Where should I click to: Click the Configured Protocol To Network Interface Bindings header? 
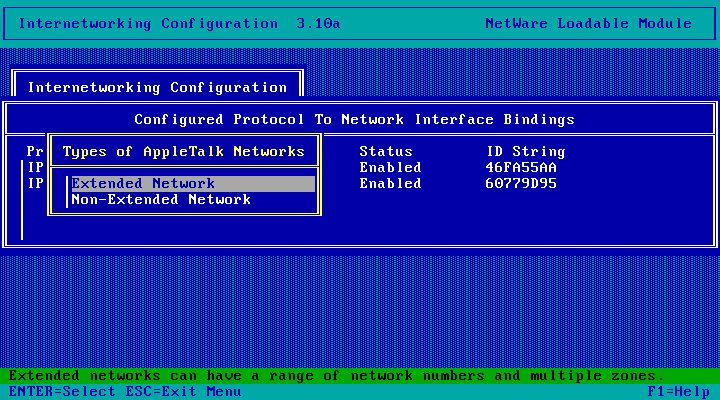pos(354,119)
